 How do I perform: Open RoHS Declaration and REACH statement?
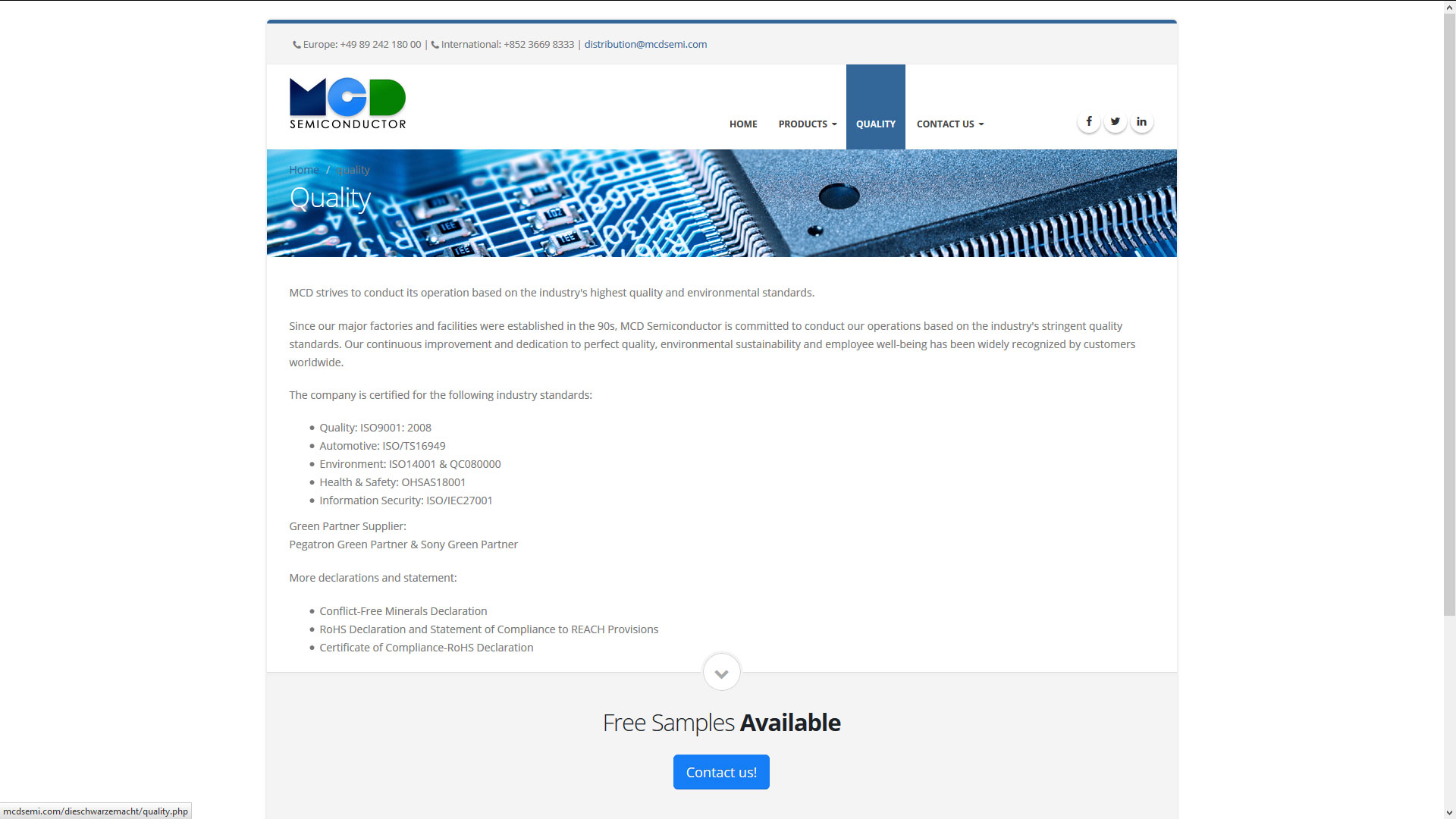coord(488,629)
